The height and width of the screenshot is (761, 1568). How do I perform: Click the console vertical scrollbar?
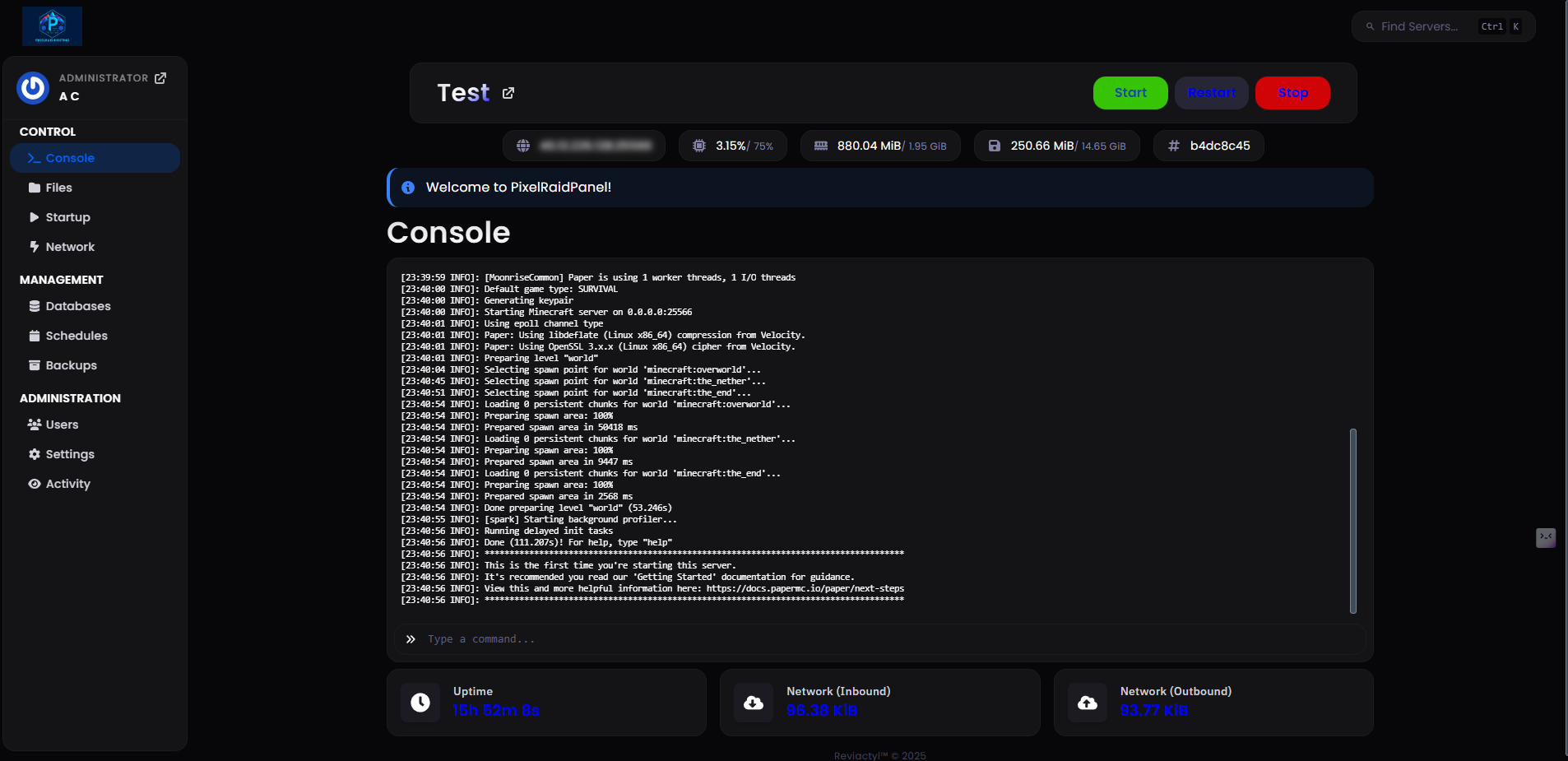(1352, 520)
